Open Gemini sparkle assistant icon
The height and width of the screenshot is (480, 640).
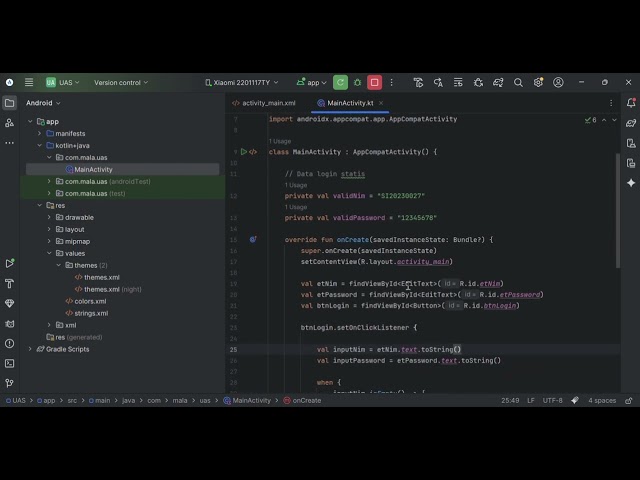pos(631,183)
